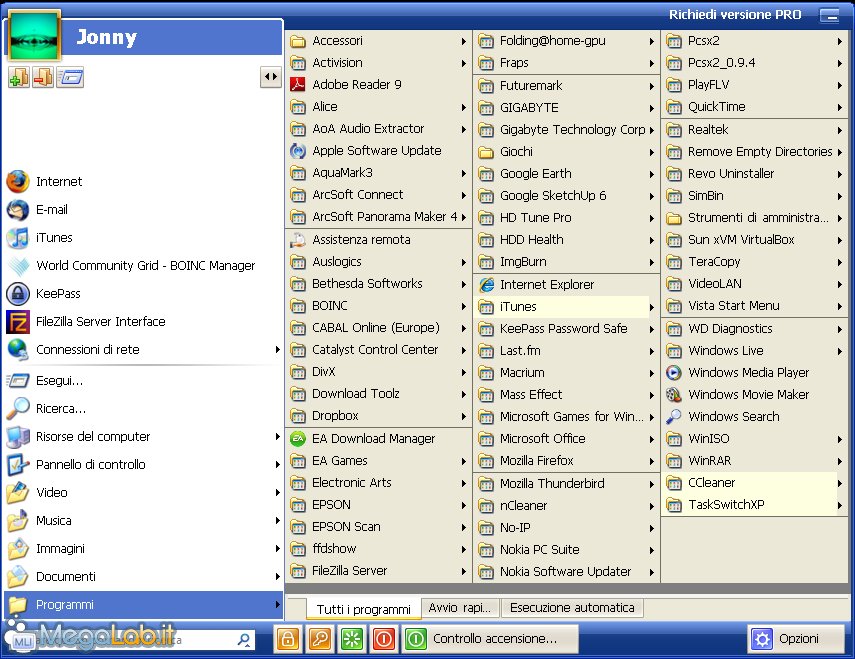Click the Adobe Reader 9 icon
The width and height of the screenshot is (855, 659).
tap(298, 84)
